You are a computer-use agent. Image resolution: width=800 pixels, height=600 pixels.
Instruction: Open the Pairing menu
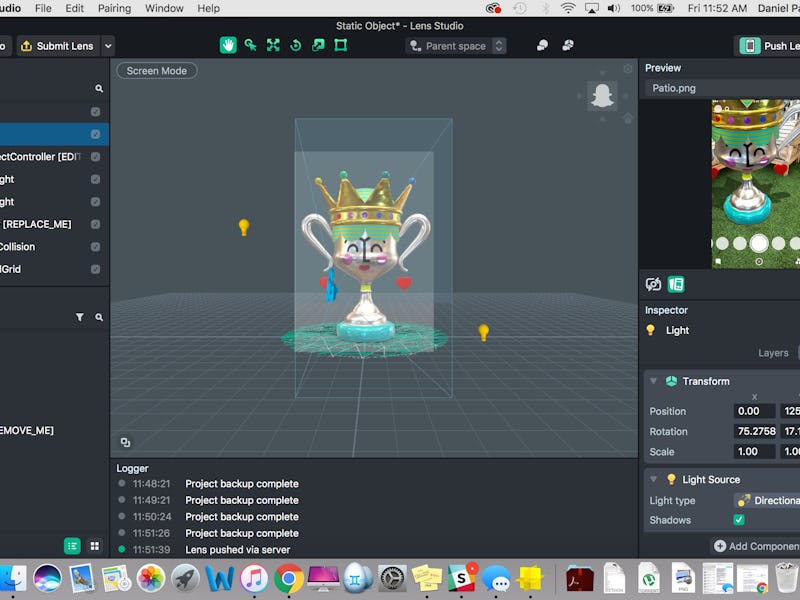point(114,8)
